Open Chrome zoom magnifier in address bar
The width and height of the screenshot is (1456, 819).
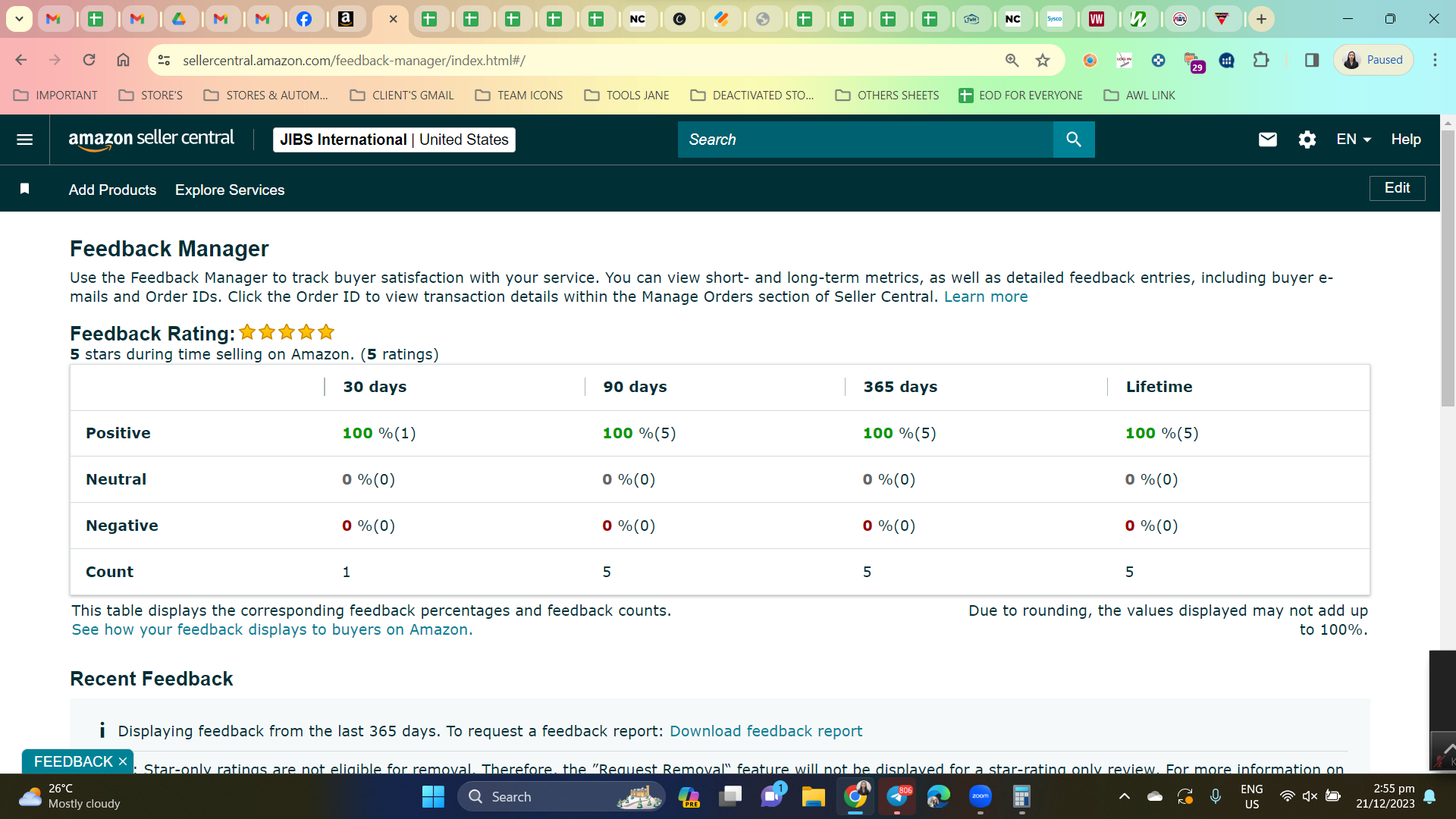pos(1012,60)
